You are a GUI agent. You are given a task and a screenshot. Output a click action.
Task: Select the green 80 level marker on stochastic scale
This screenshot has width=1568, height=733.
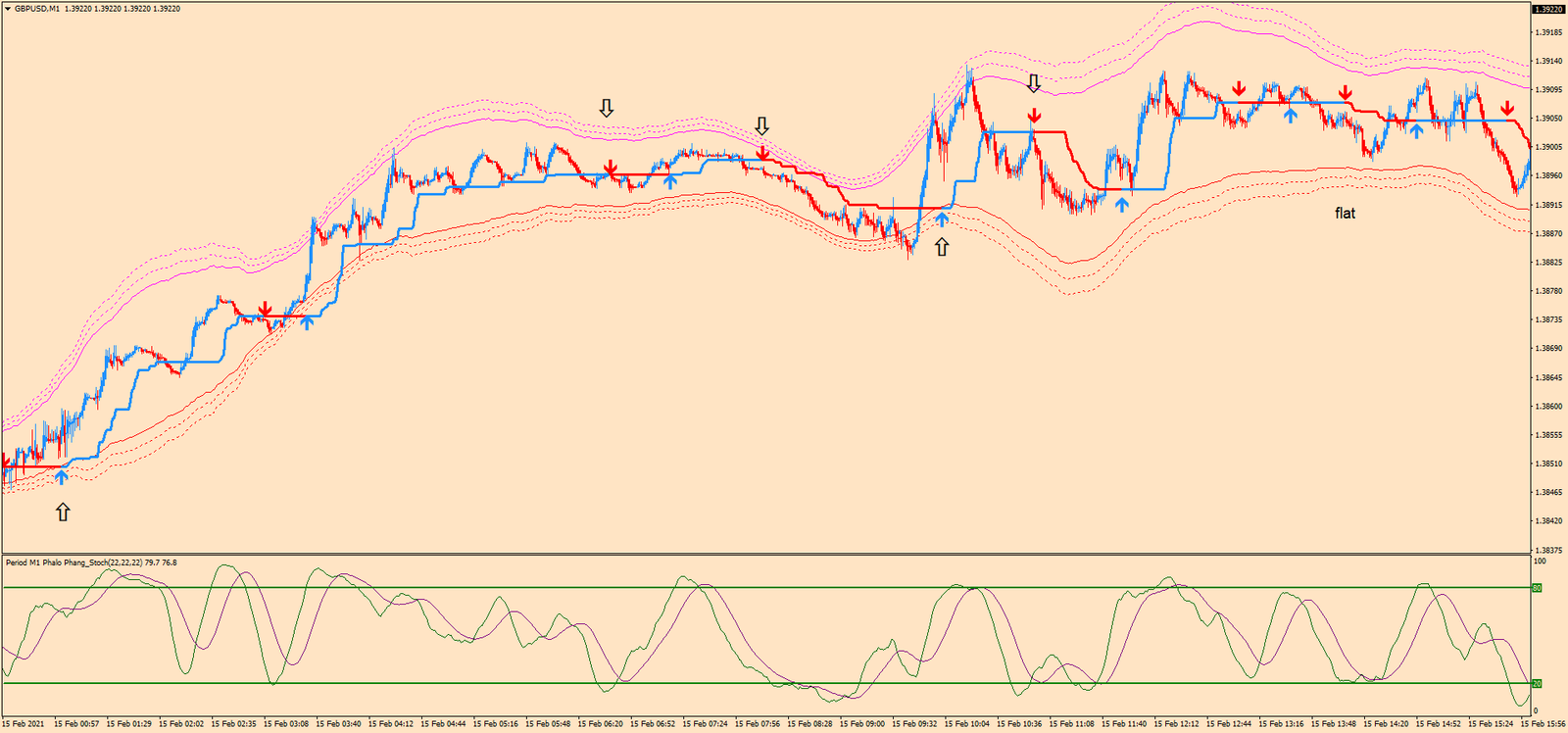coord(1537,588)
